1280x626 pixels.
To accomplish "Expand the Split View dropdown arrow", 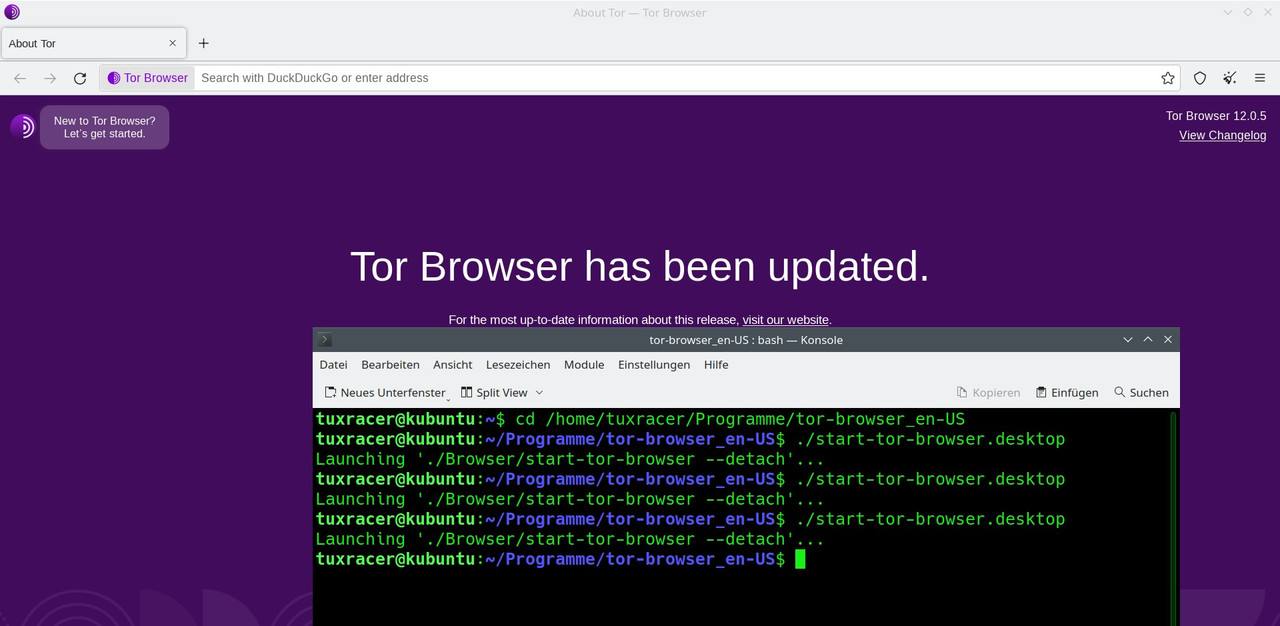I will (x=540, y=393).
